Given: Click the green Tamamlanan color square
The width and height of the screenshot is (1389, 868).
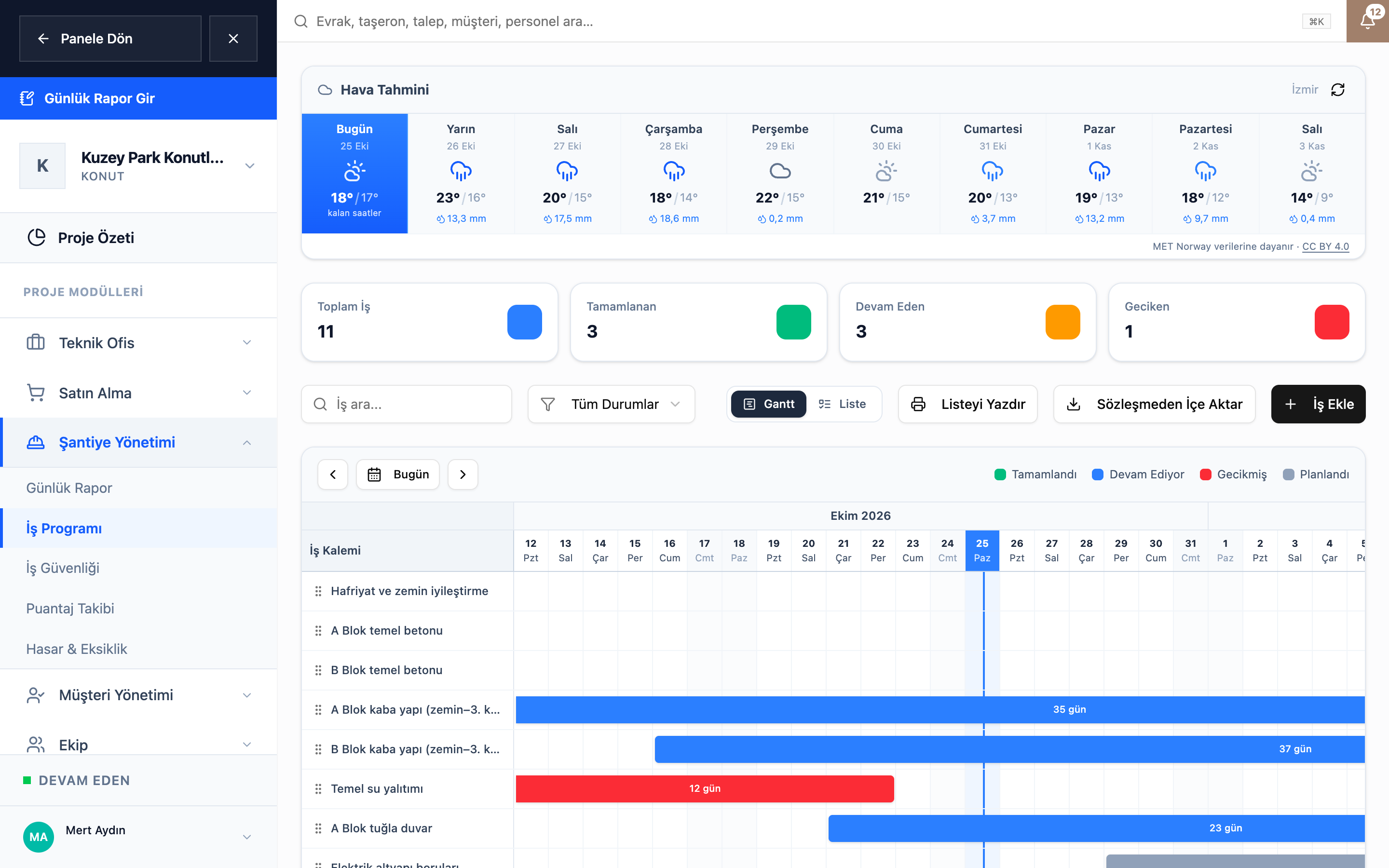Looking at the screenshot, I should 793,322.
